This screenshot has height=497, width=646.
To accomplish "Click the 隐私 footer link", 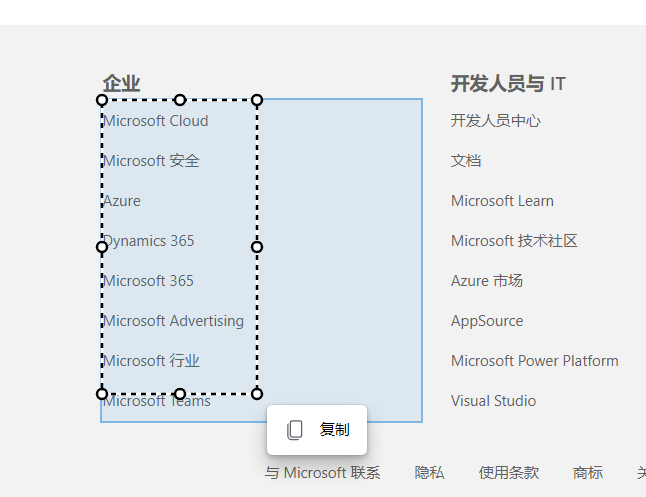I will point(429,473).
